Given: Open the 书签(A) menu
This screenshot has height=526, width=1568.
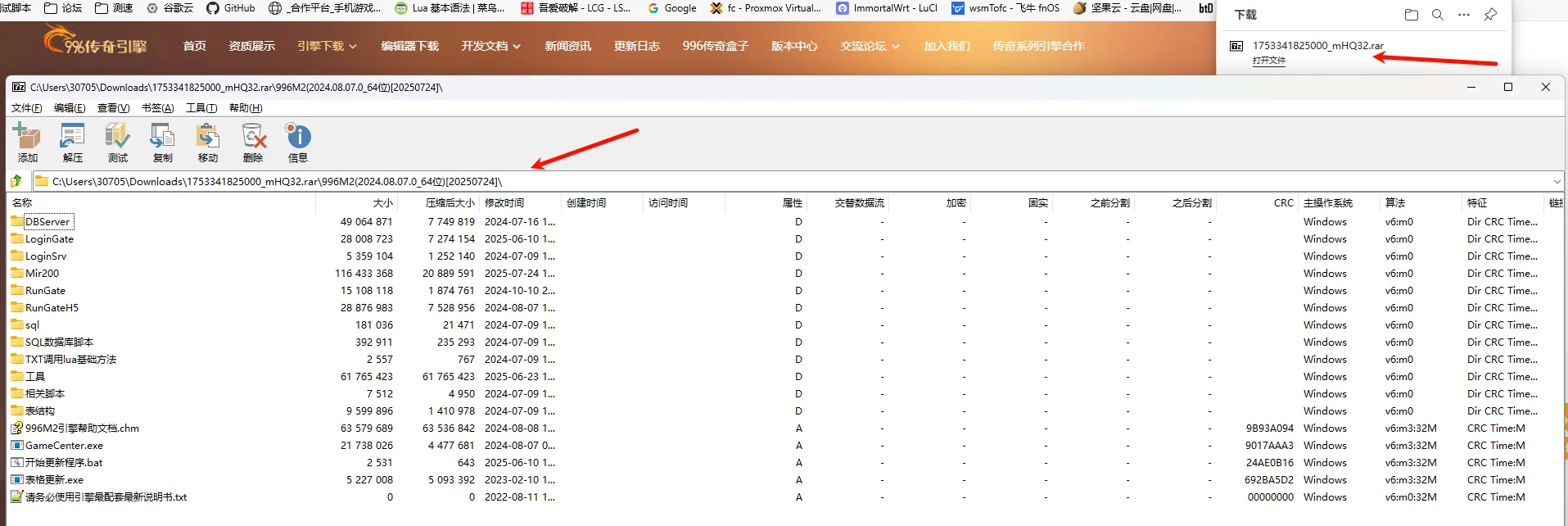Looking at the screenshot, I should pyautogui.click(x=157, y=108).
